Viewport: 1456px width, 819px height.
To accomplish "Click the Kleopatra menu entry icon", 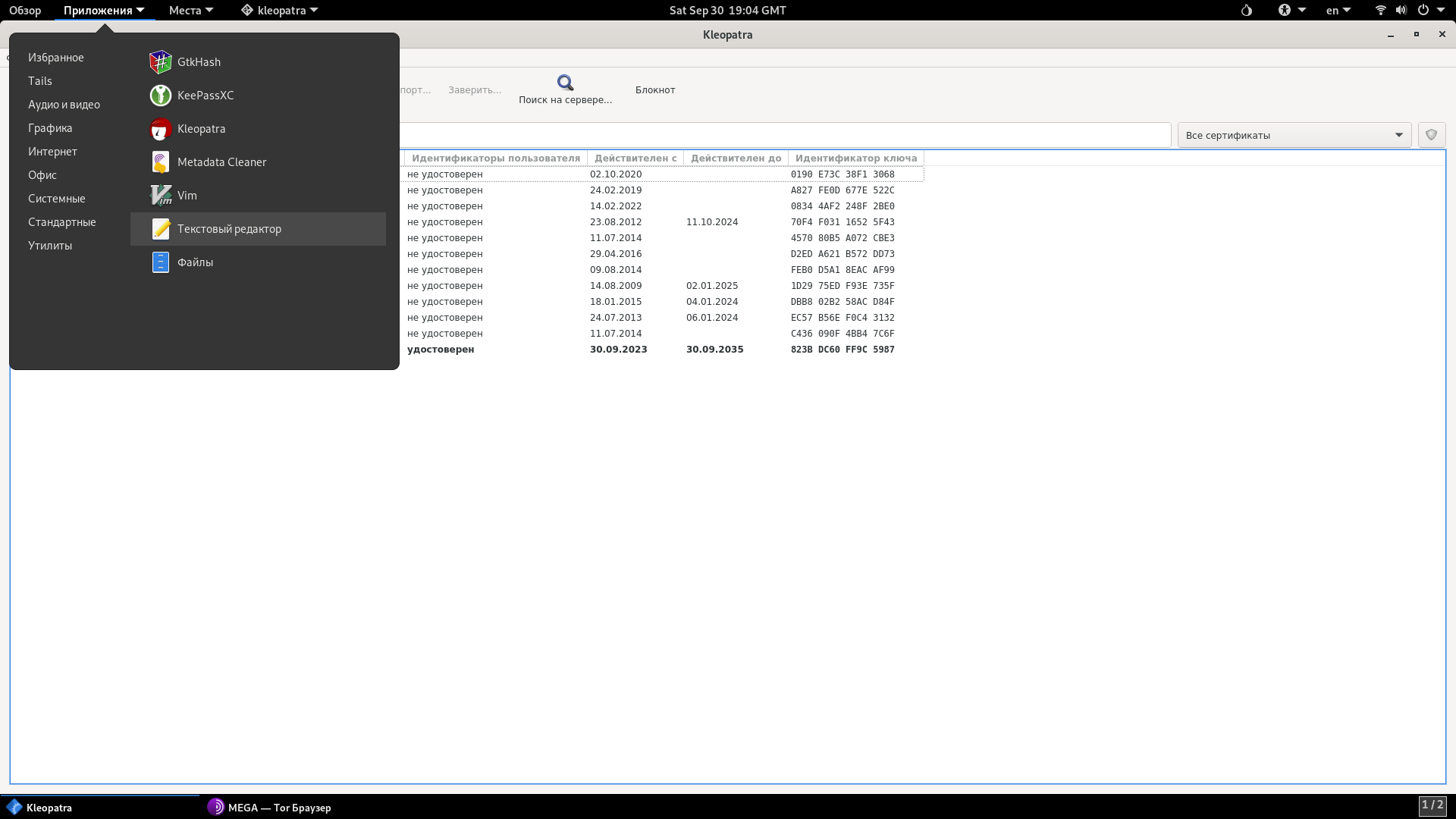I will tap(161, 129).
